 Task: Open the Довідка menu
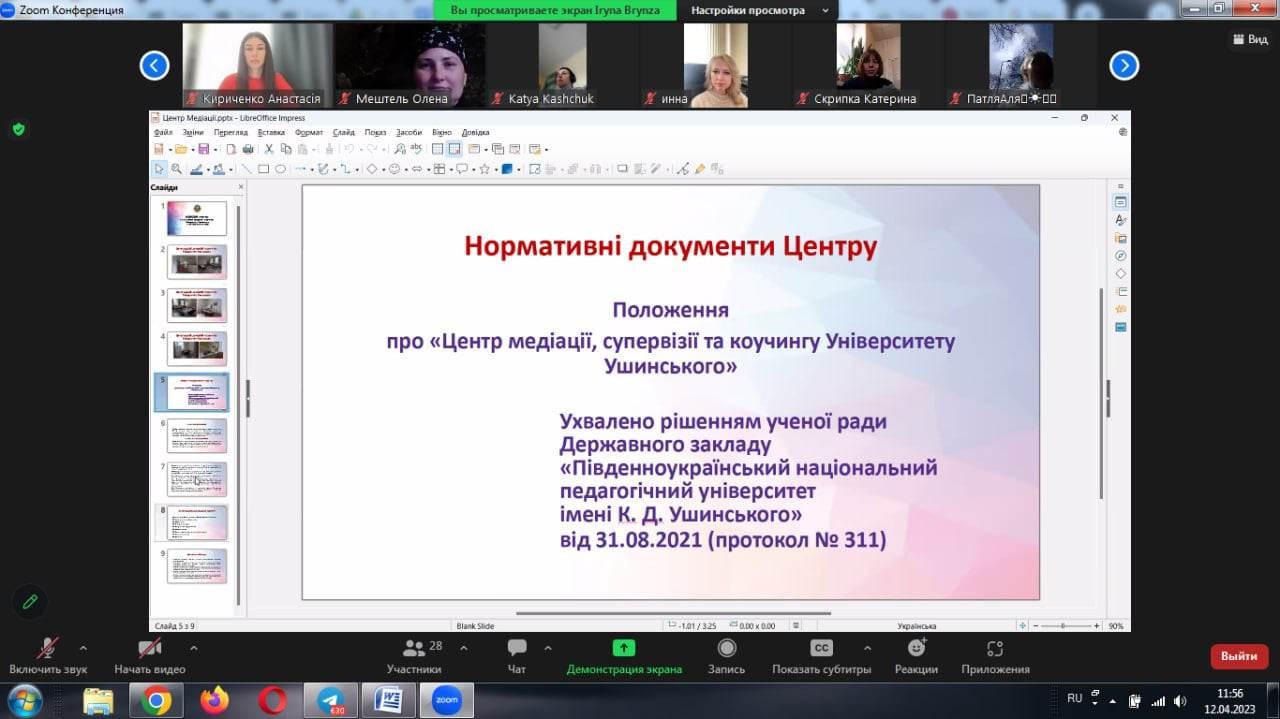476,132
